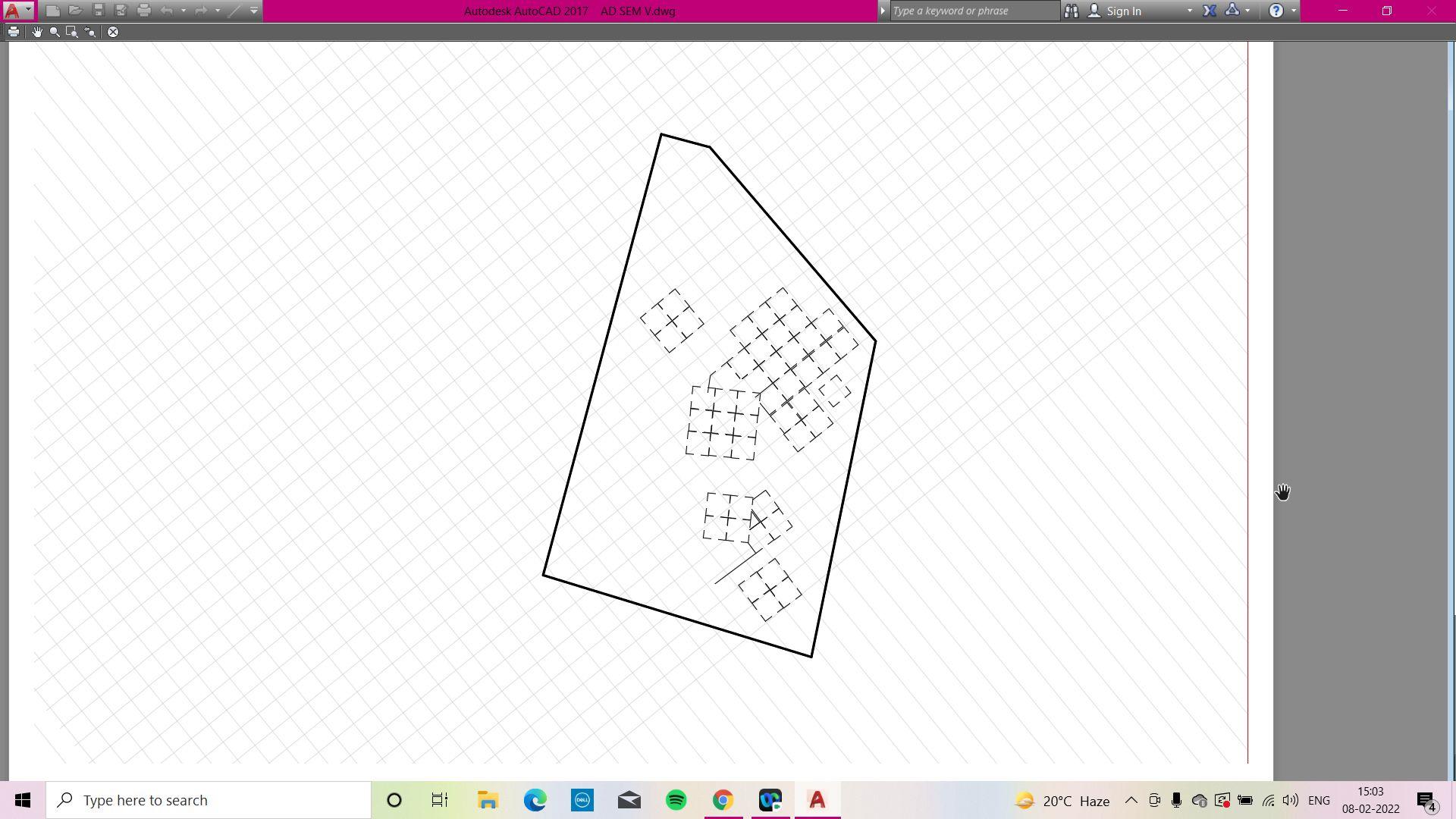Click the keyword search input field
Viewport: 1456px width, 819px height.
pyautogui.click(x=974, y=11)
